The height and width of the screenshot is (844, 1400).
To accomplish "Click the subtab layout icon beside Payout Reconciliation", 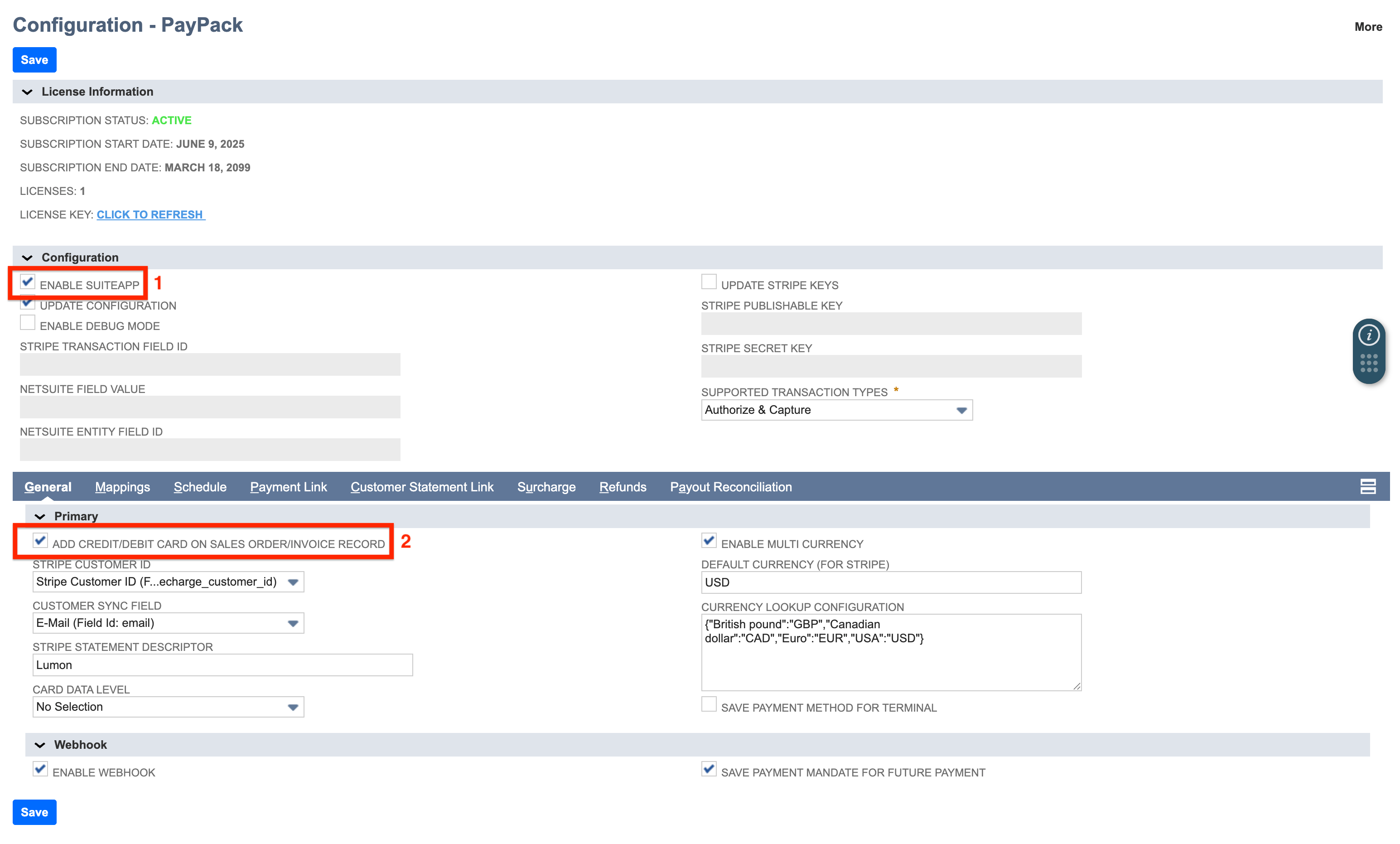I will coord(1368,486).
